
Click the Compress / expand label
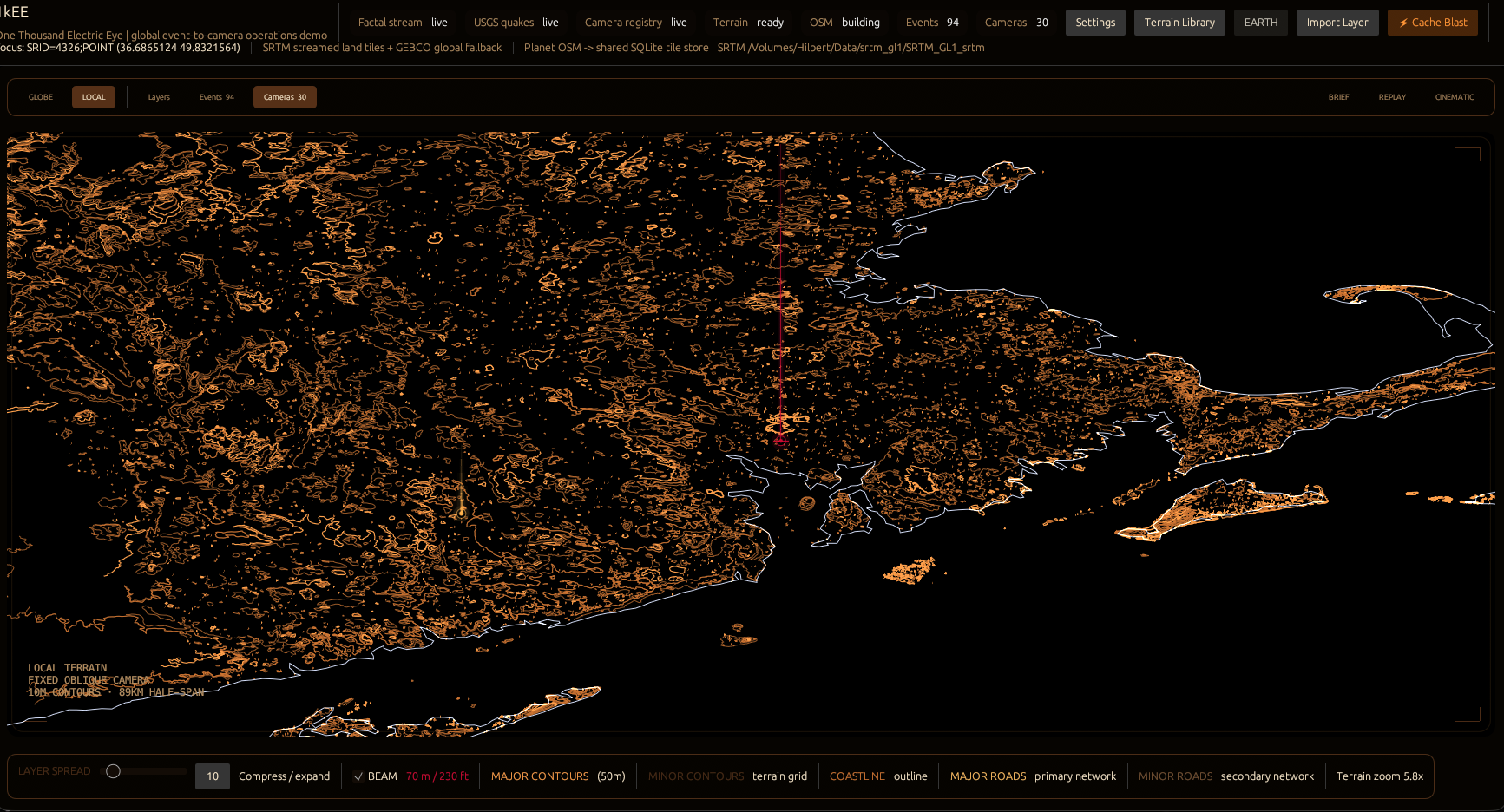(285, 776)
